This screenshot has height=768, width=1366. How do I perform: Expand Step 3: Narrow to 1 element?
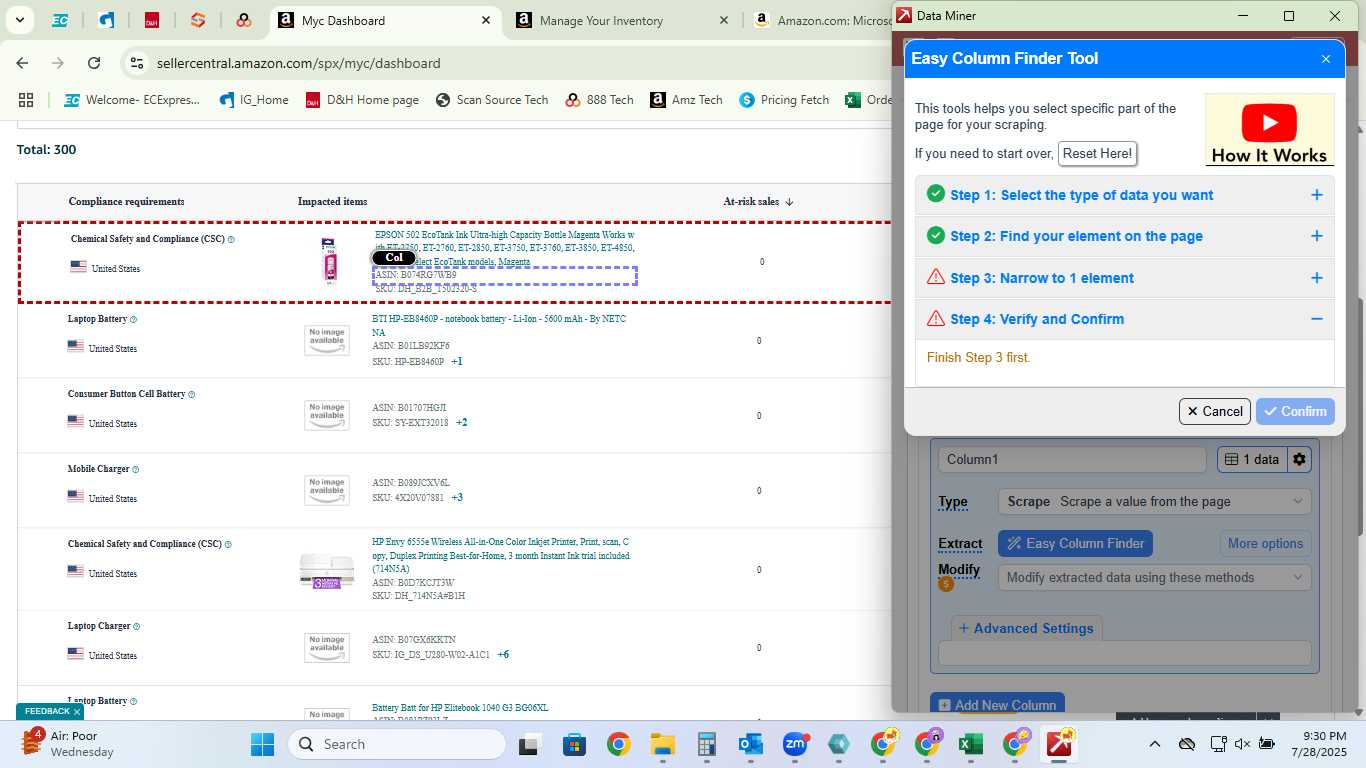click(1125, 278)
